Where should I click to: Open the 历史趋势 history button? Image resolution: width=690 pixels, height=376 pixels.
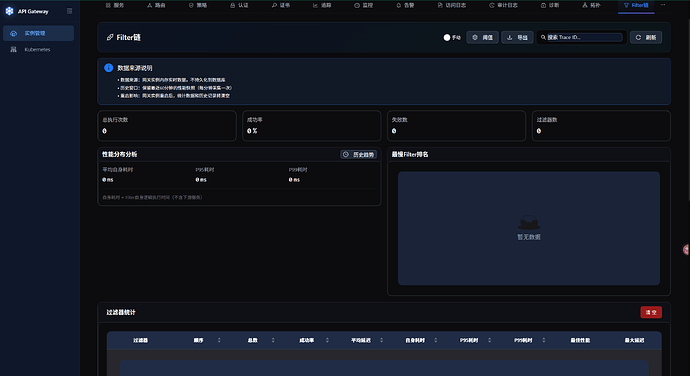click(x=358, y=155)
